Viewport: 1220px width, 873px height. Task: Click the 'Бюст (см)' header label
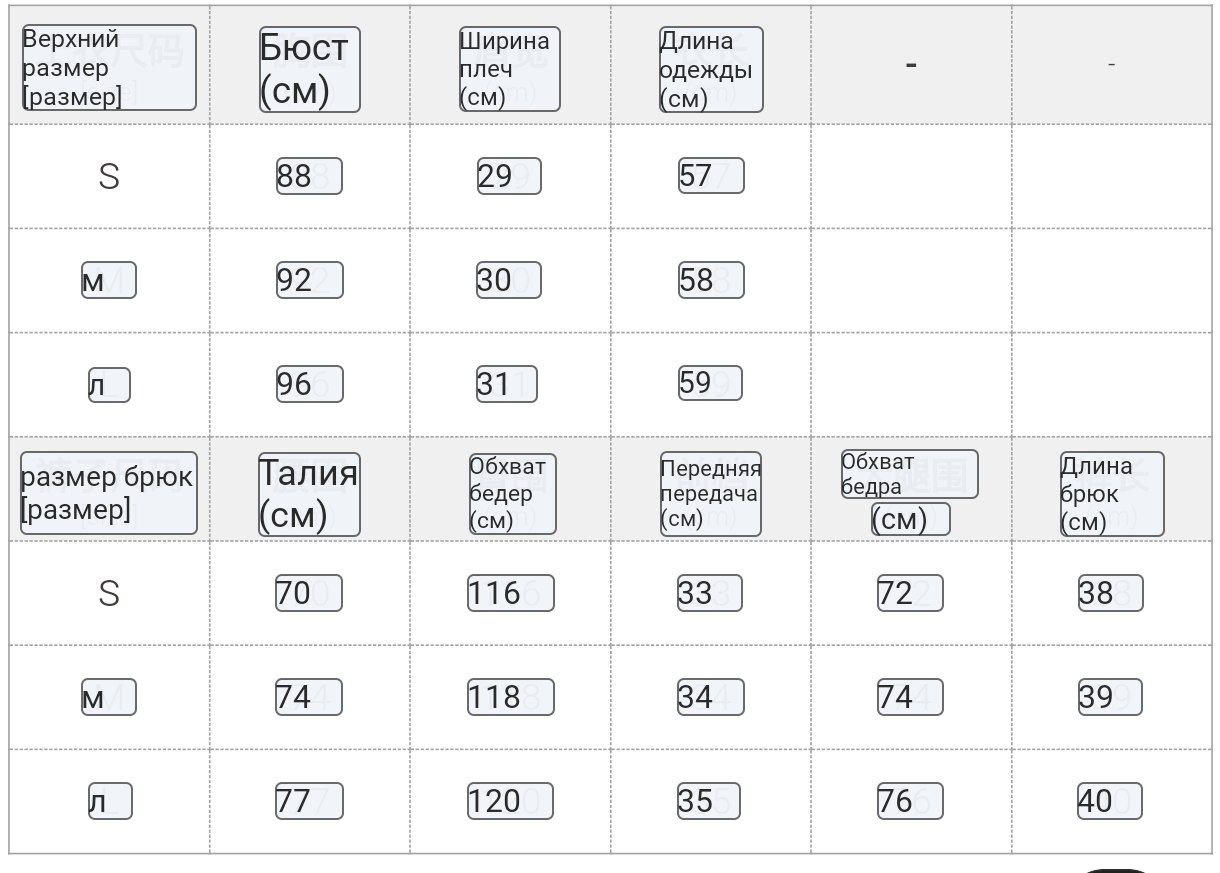(309, 69)
